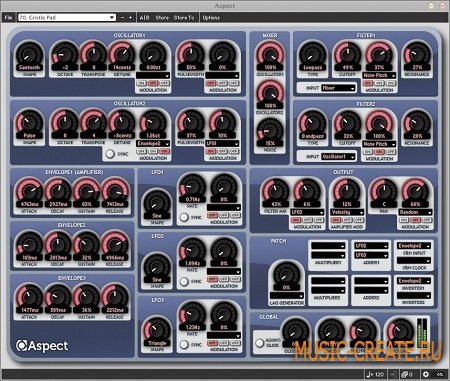Click Oscillator1 Detune knob showing 14cents
The image size is (450, 381).
click(122, 54)
